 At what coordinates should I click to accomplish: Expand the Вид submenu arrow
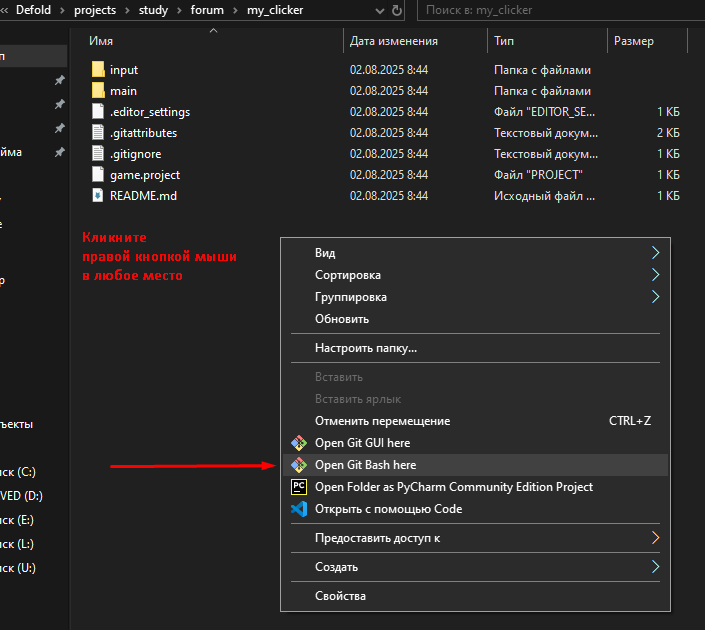[x=656, y=252]
